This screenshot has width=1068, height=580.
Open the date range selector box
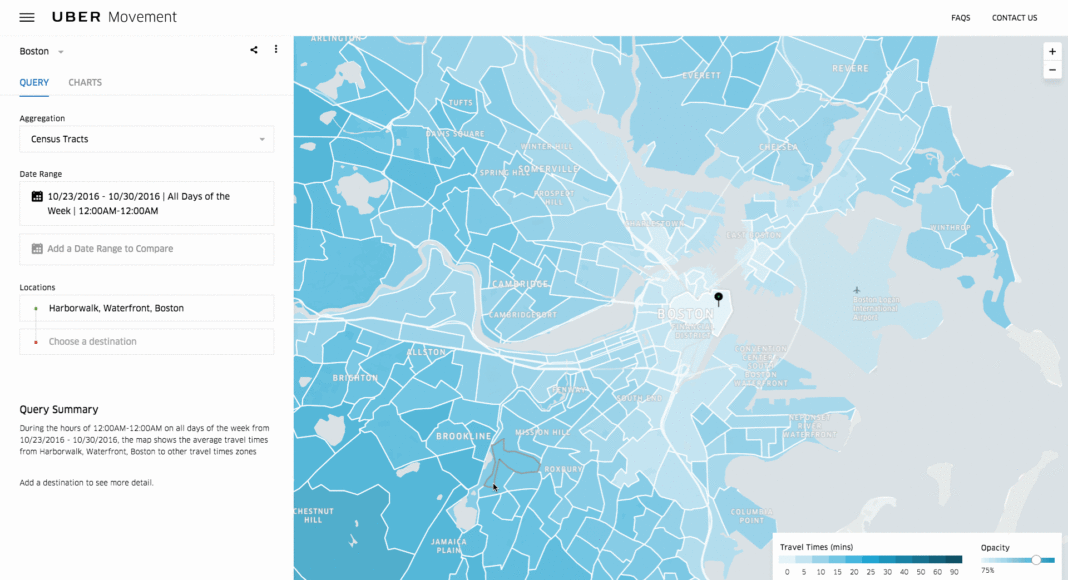coord(146,204)
